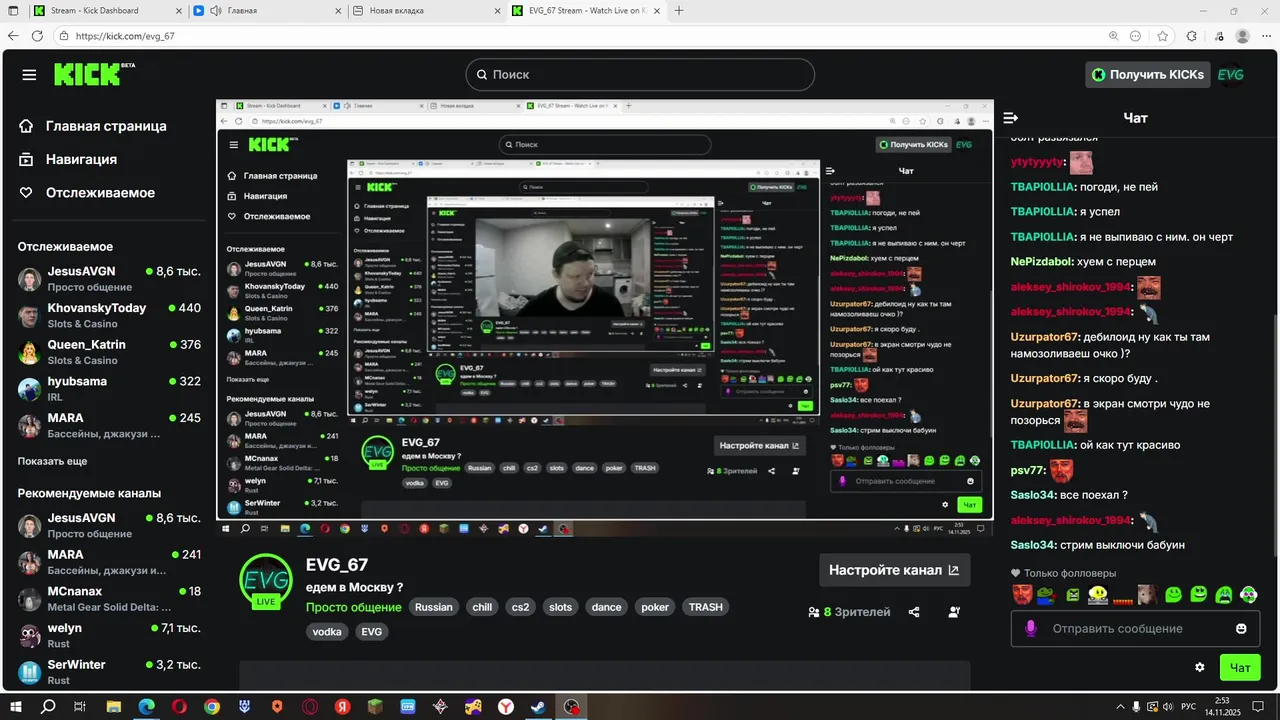Image resolution: width=1280 pixels, height=720 pixels.
Task: Open Просто общение category link under EVG_67
Action: pos(354,607)
